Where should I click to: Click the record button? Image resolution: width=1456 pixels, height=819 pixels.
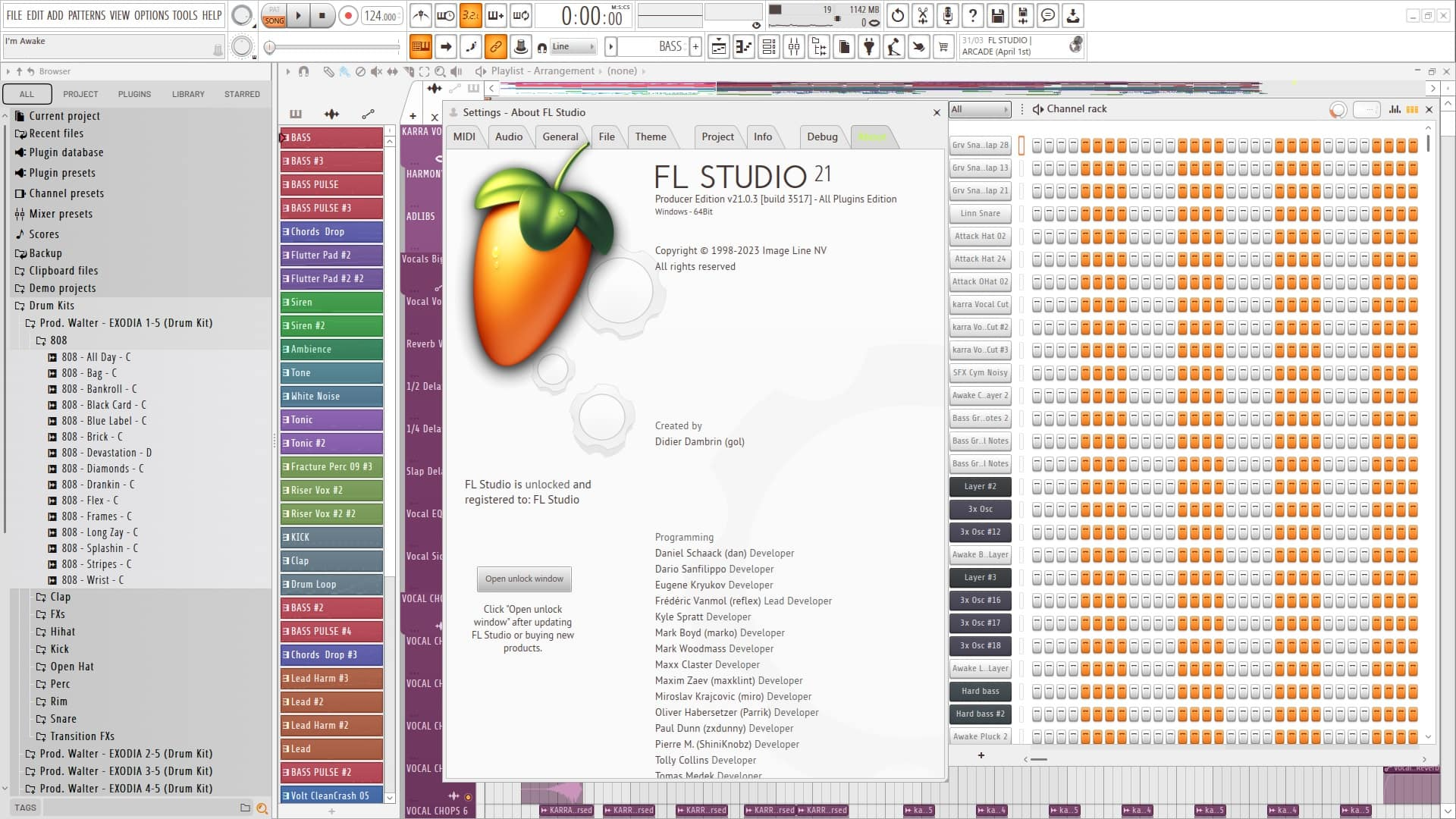(x=348, y=15)
